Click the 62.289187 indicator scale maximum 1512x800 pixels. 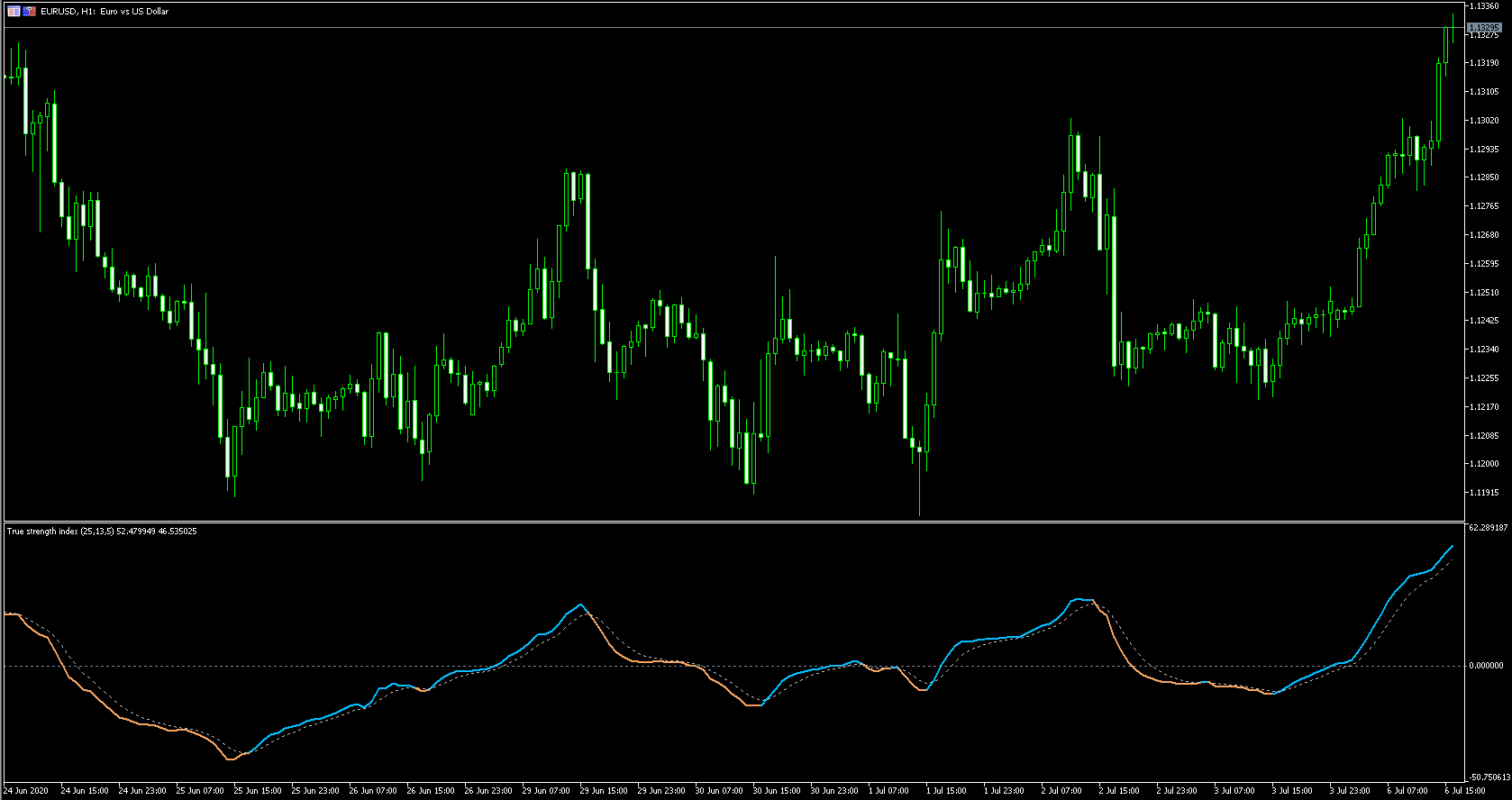1488,528
